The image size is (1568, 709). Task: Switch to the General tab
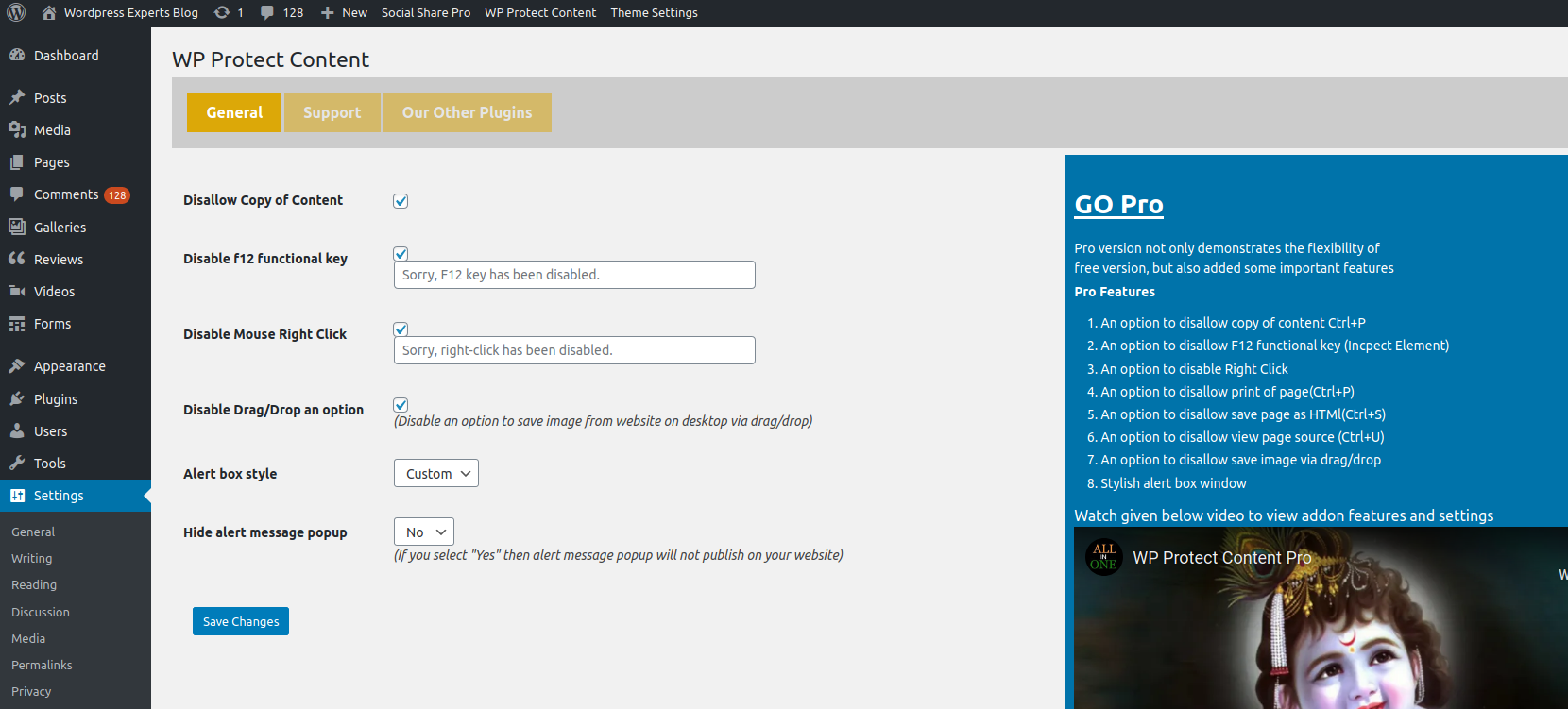point(234,112)
